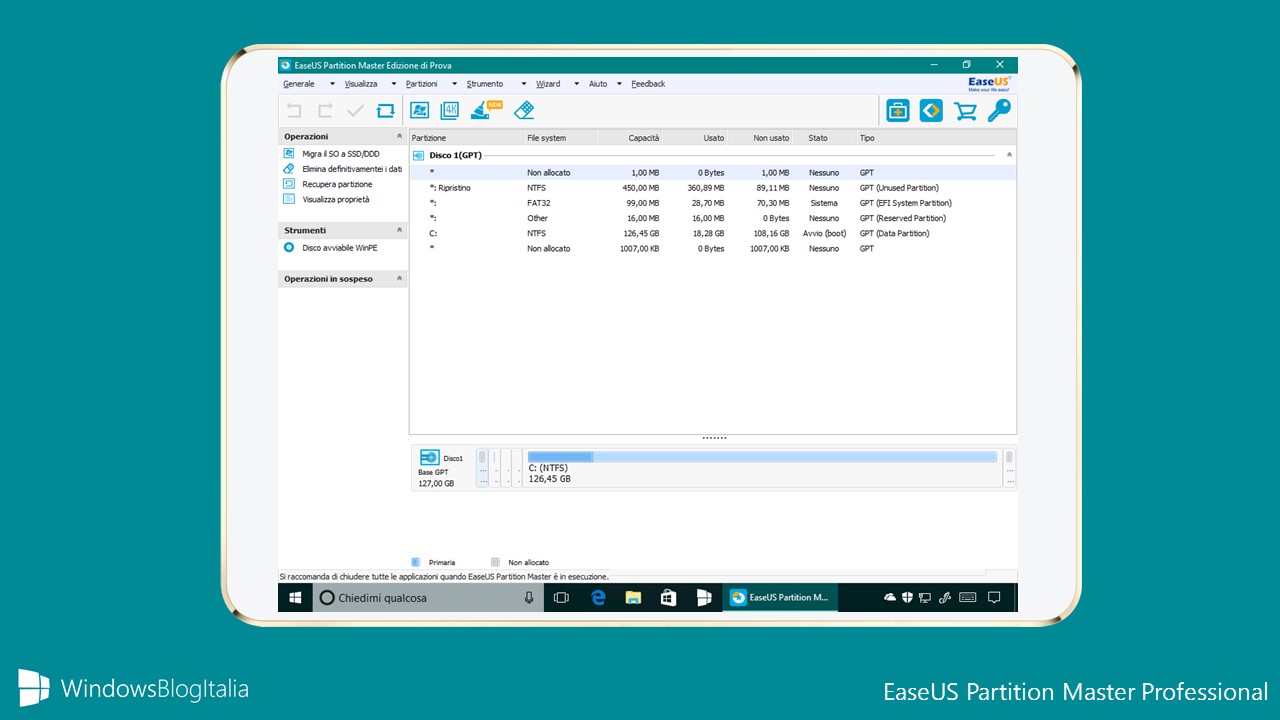
Task: Open the cleanup tool marked NEW
Action: [x=485, y=110]
